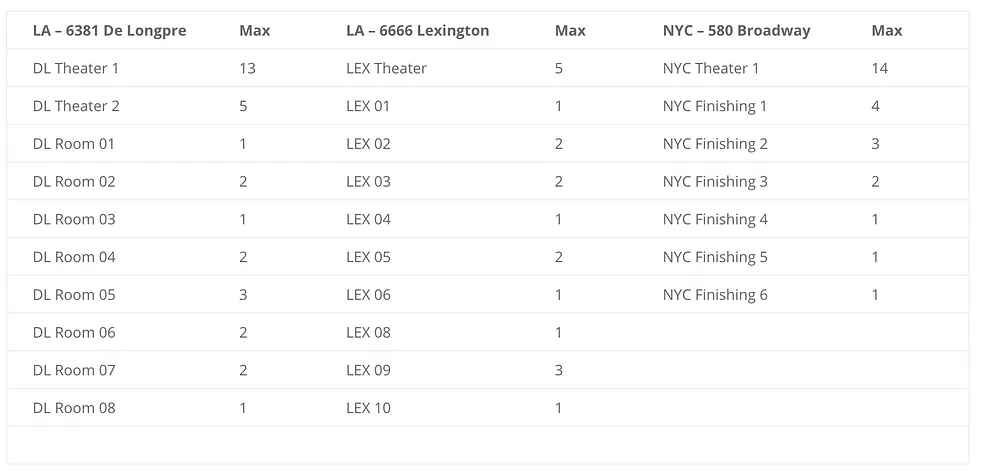Select the DL Theater 1 cell
This screenshot has height=476, width=981.
pos(76,69)
